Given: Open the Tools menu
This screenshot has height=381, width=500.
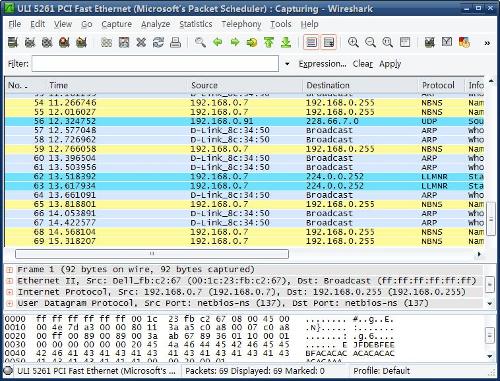Looking at the screenshot, I should tap(281, 24).
